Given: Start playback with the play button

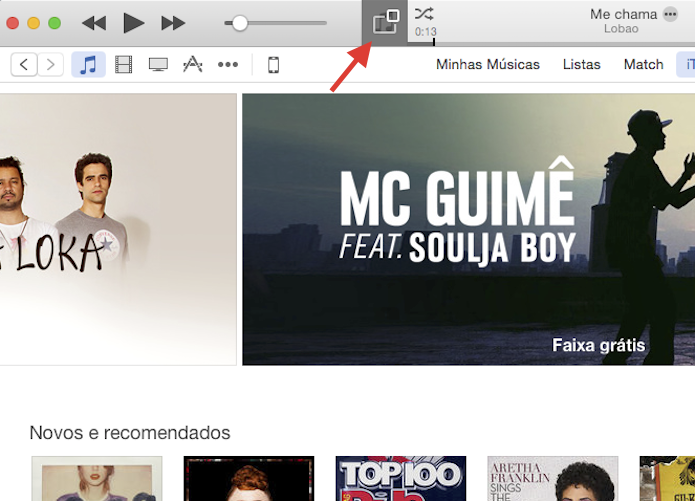Looking at the screenshot, I should tap(133, 23).
